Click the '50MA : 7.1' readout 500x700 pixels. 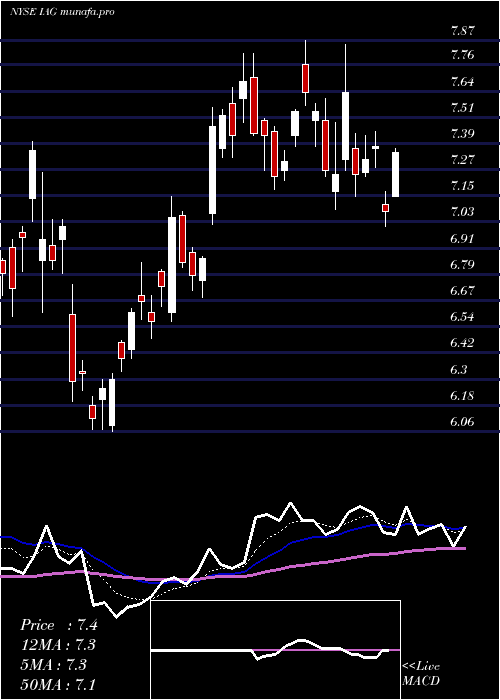click(58, 684)
